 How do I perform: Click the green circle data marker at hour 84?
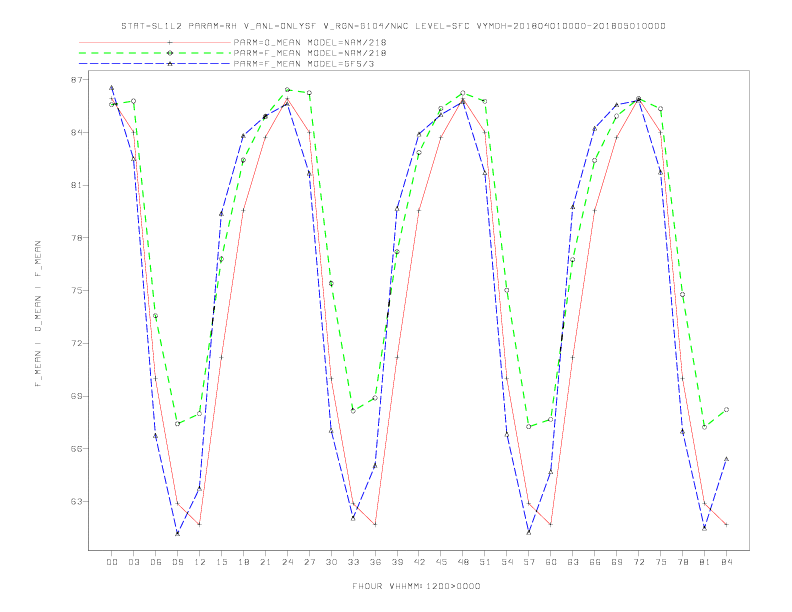tap(726, 410)
